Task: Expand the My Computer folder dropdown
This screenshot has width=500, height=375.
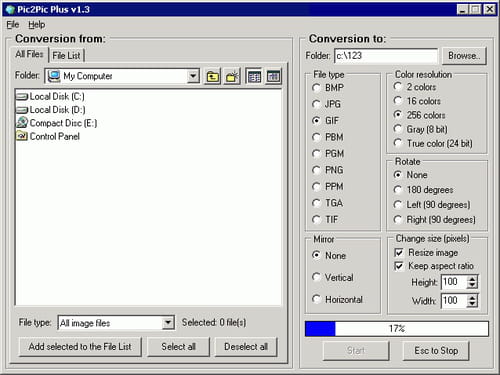Action: (193, 76)
